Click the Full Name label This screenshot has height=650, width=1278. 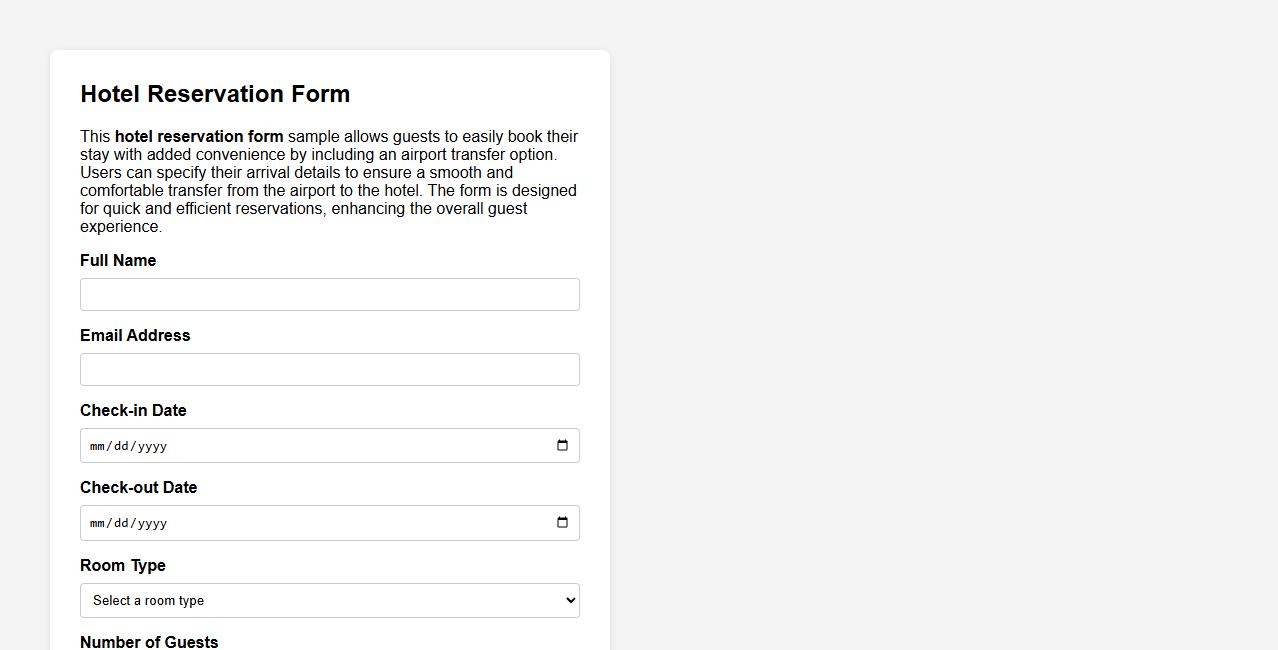click(118, 260)
